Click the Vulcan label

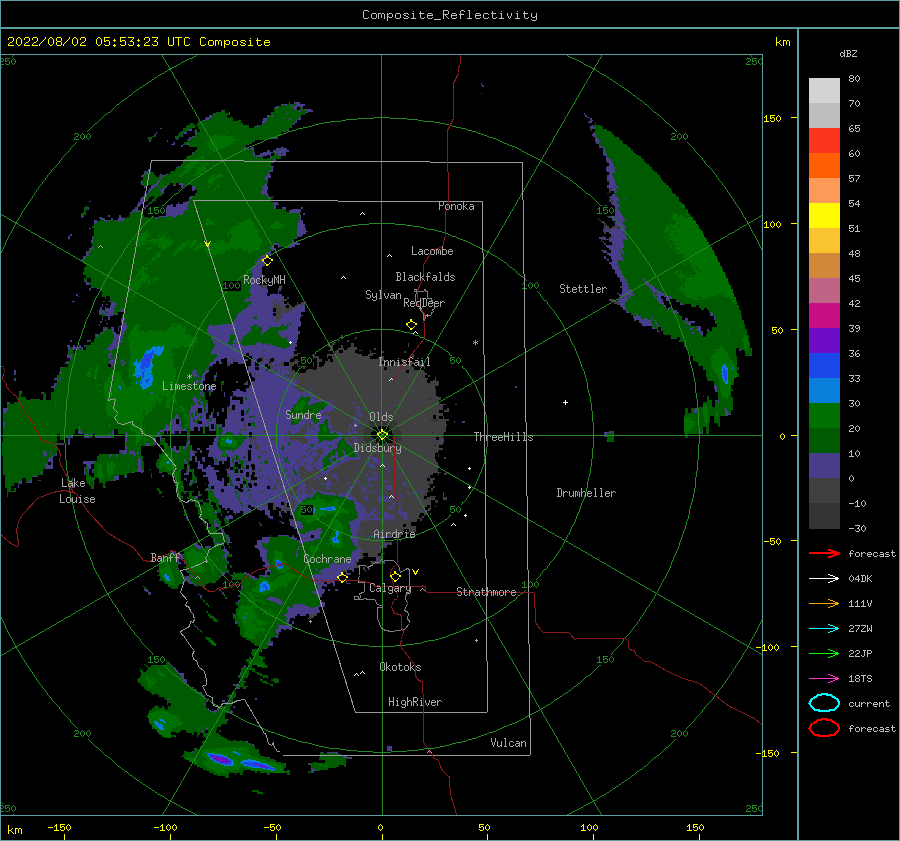[508, 743]
